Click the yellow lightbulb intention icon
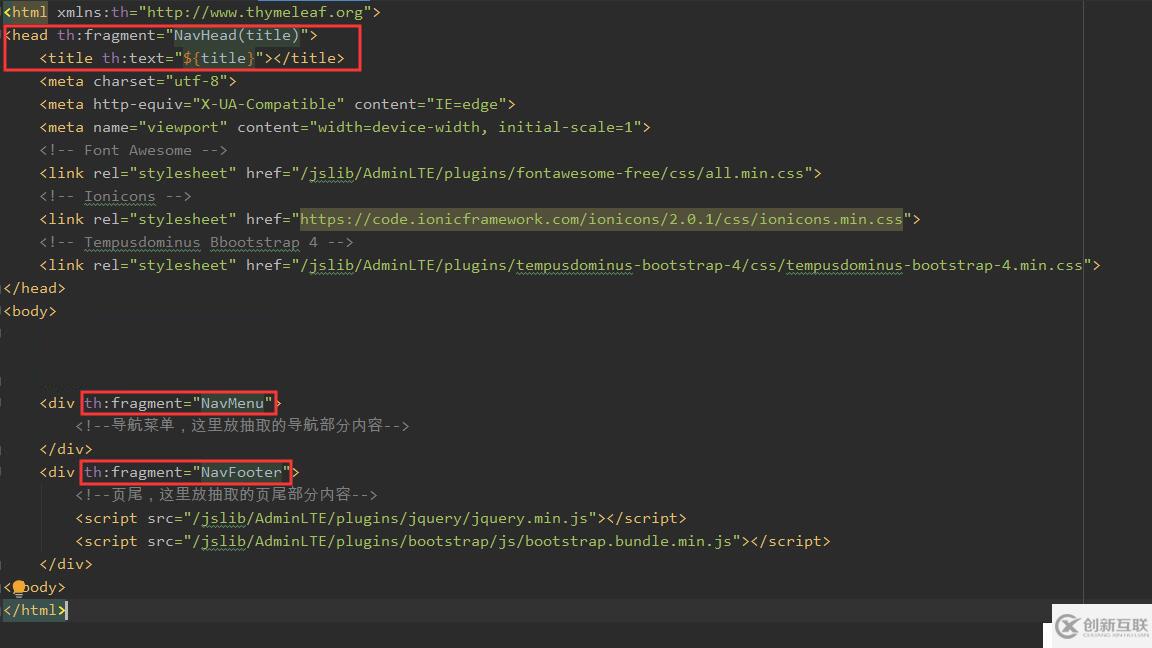This screenshot has height=648, width=1152. pyautogui.click(x=19, y=586)
